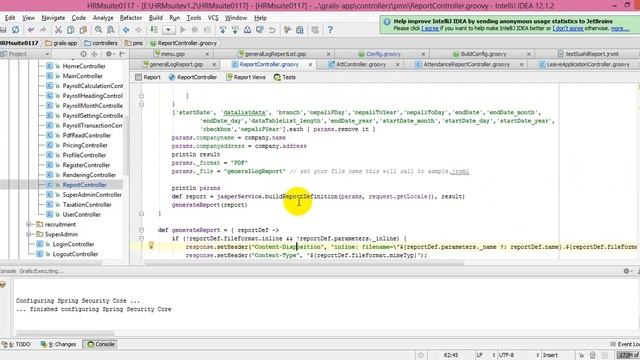Collapse the if-block fold marker

click(141, 238)
